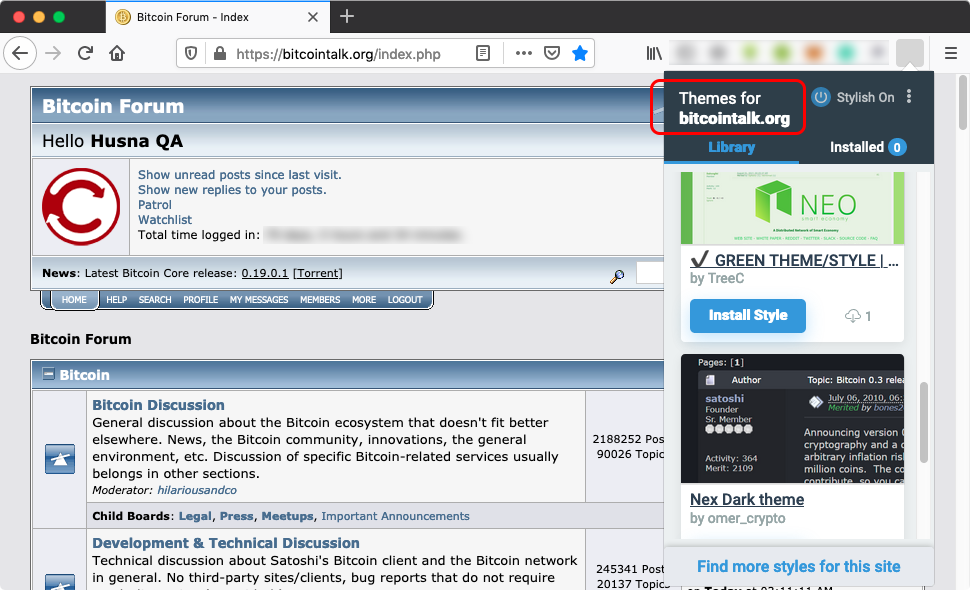Open the Bitcoin Discussion board
The width and height of the screenshot is (970, 590).
158,405
